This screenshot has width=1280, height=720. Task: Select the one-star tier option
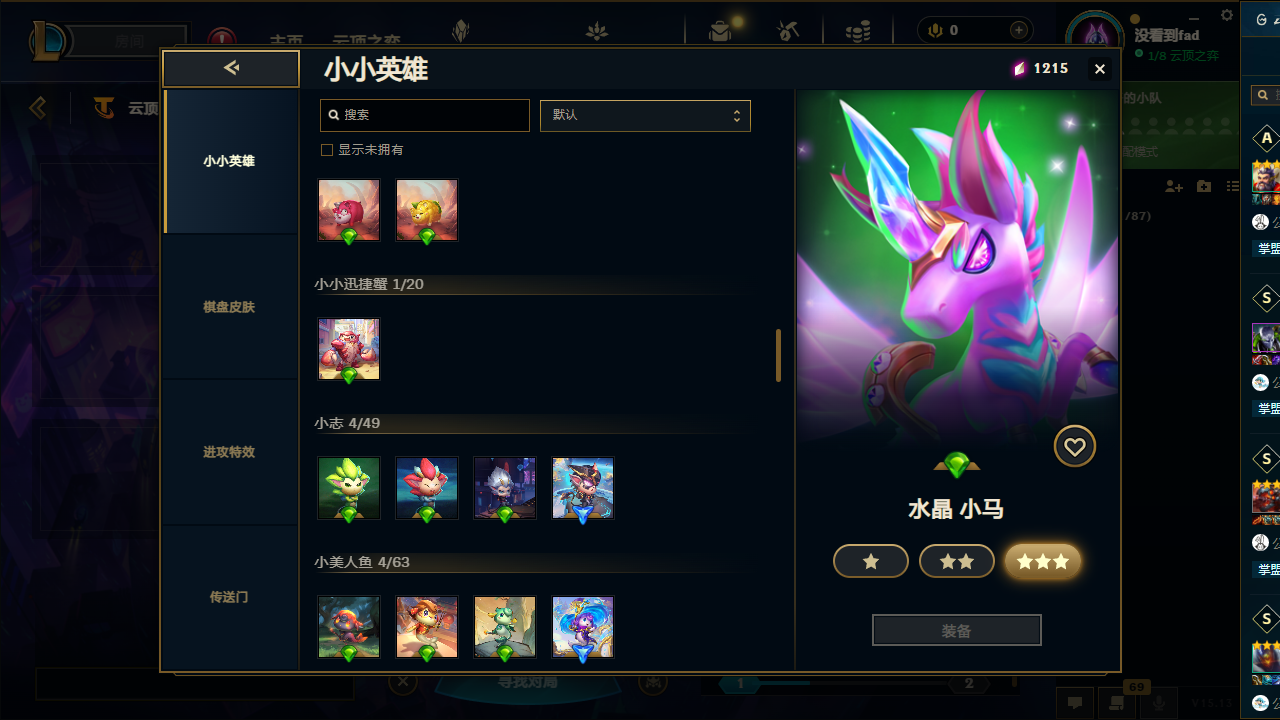tap(871, 562)
